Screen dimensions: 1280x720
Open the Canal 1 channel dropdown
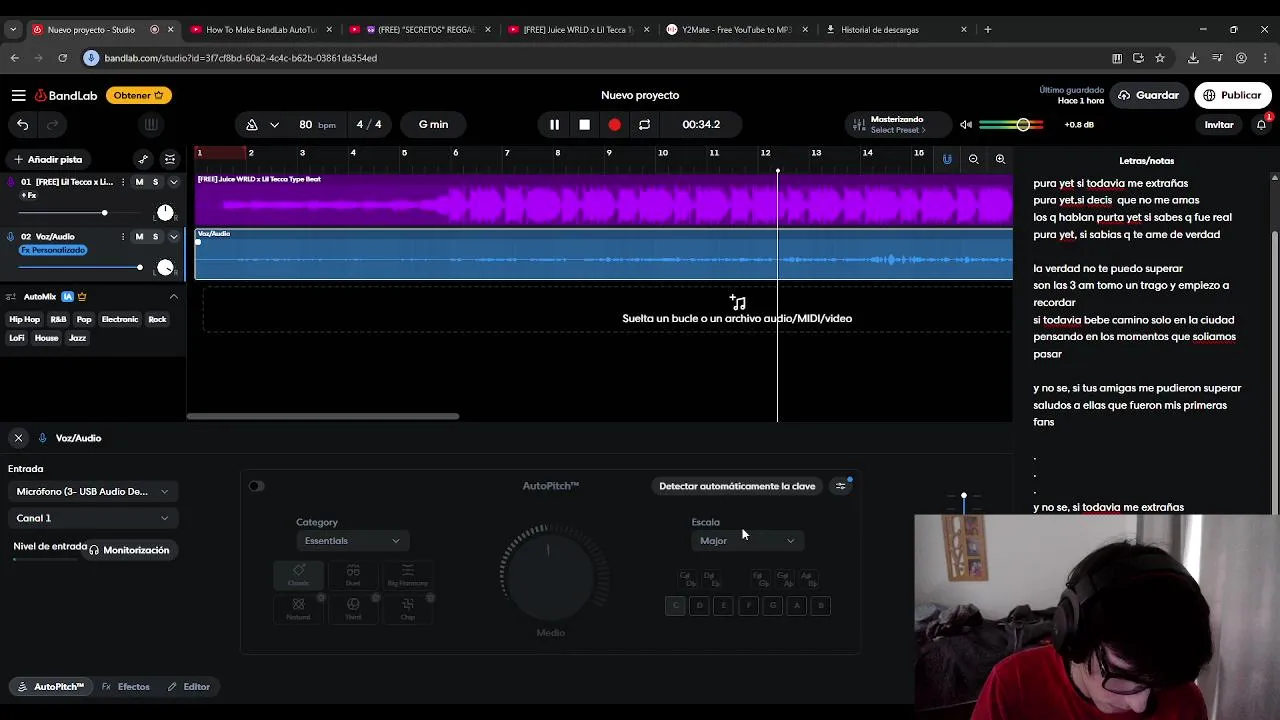[92, 518]
